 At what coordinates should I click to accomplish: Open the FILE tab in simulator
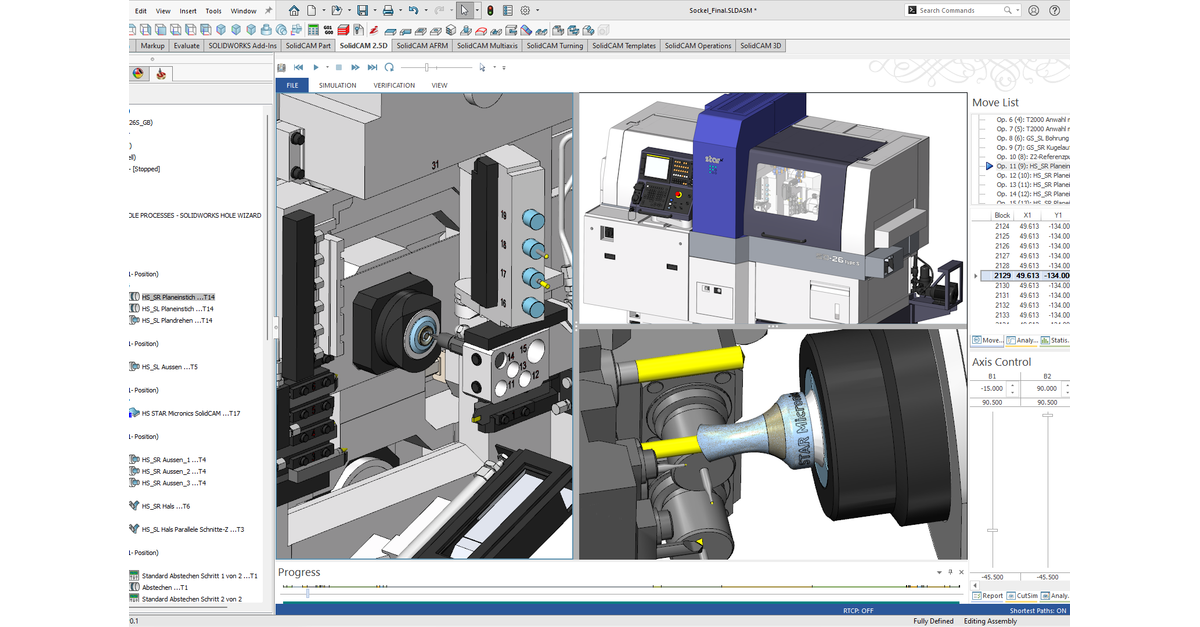[x=292, y=85]
